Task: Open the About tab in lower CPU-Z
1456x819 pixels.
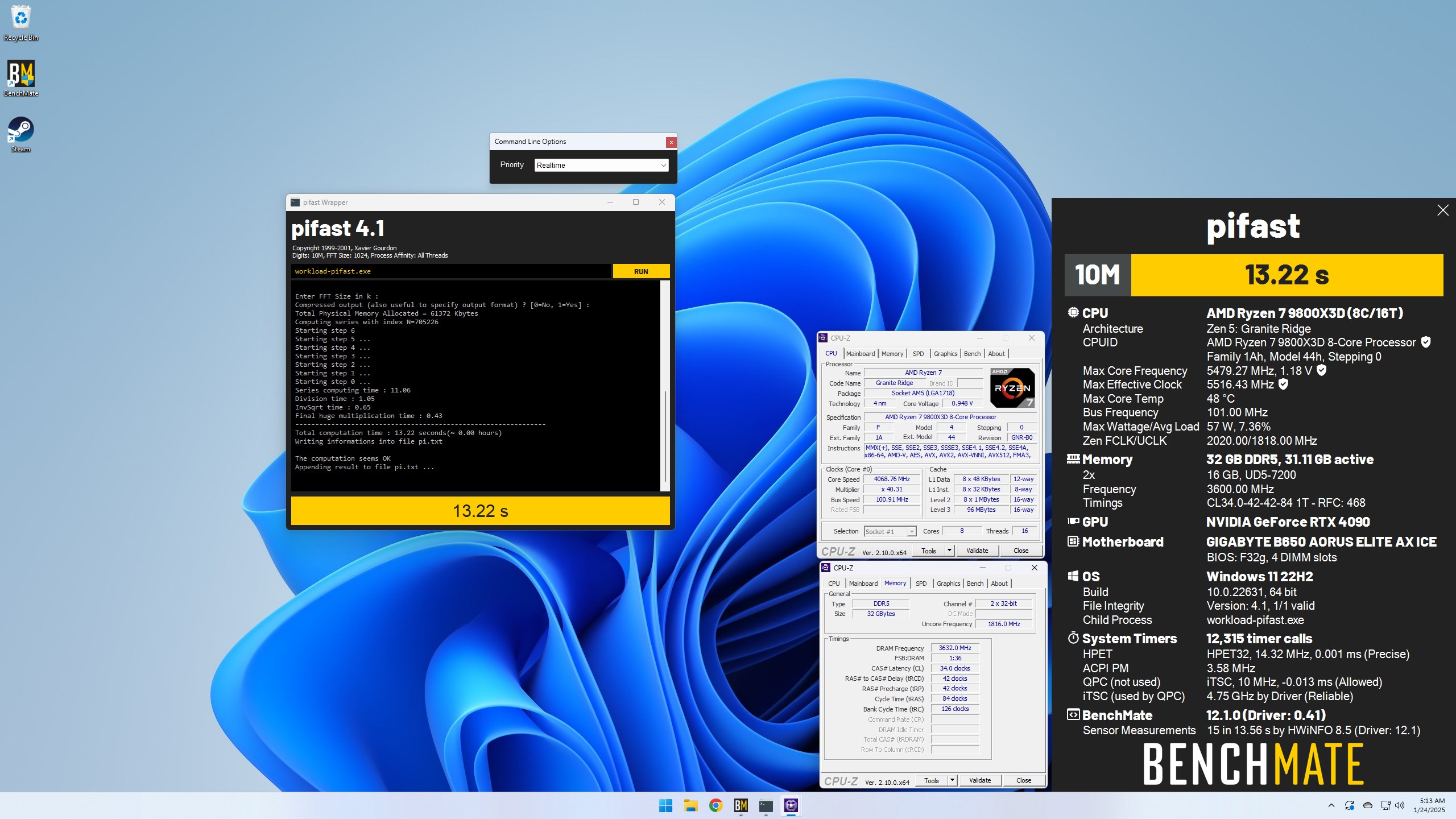Action: [999, 584]
